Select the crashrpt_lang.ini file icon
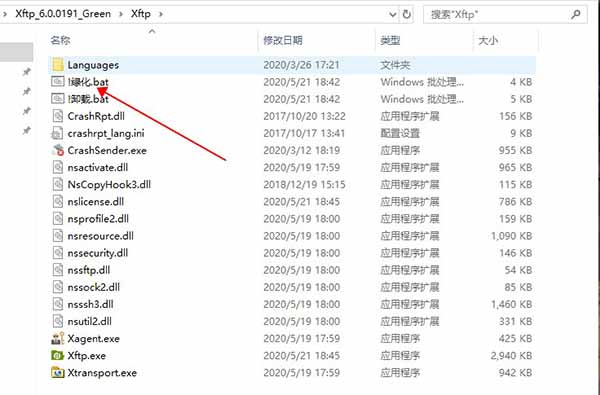The height and width of the screenshot is (395, 600). pyautogui.click(x=57, y=133)
